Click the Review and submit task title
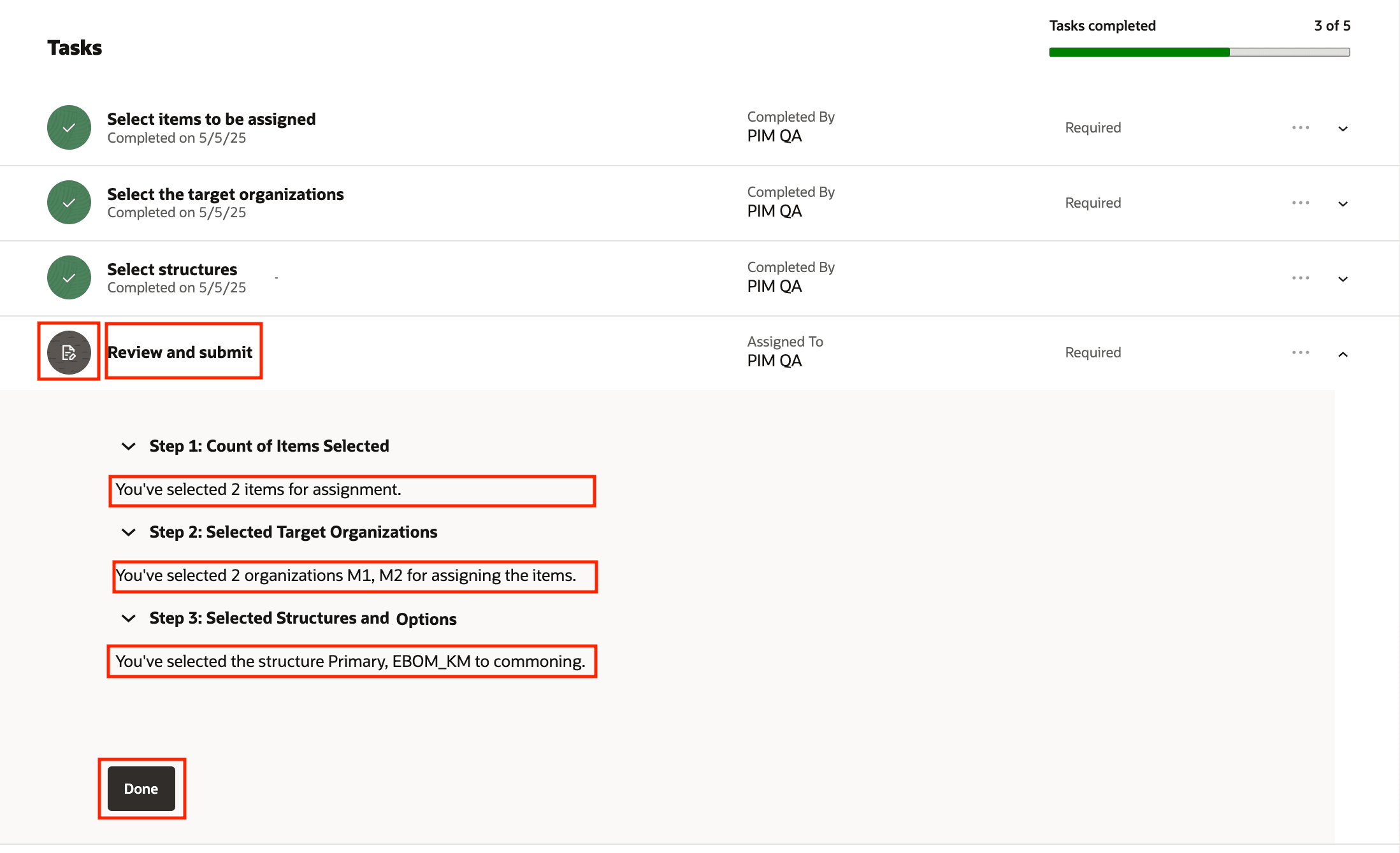Viewport: 1400px width, 853px height. point(180,352)
